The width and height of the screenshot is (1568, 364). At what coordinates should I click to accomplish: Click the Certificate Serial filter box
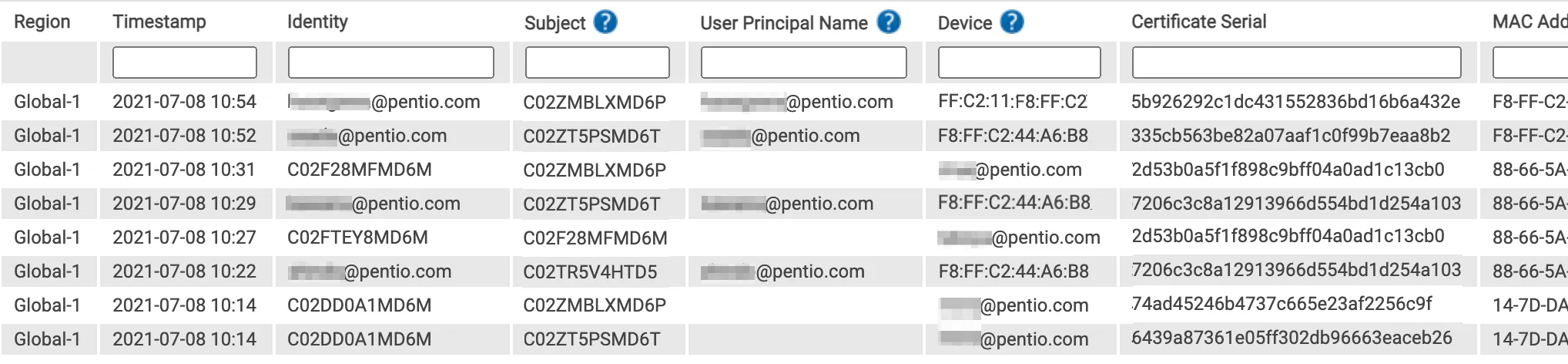[1297, 62]
